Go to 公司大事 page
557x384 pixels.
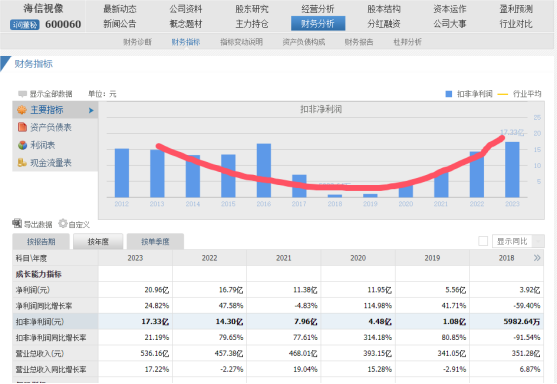(450, 24)
